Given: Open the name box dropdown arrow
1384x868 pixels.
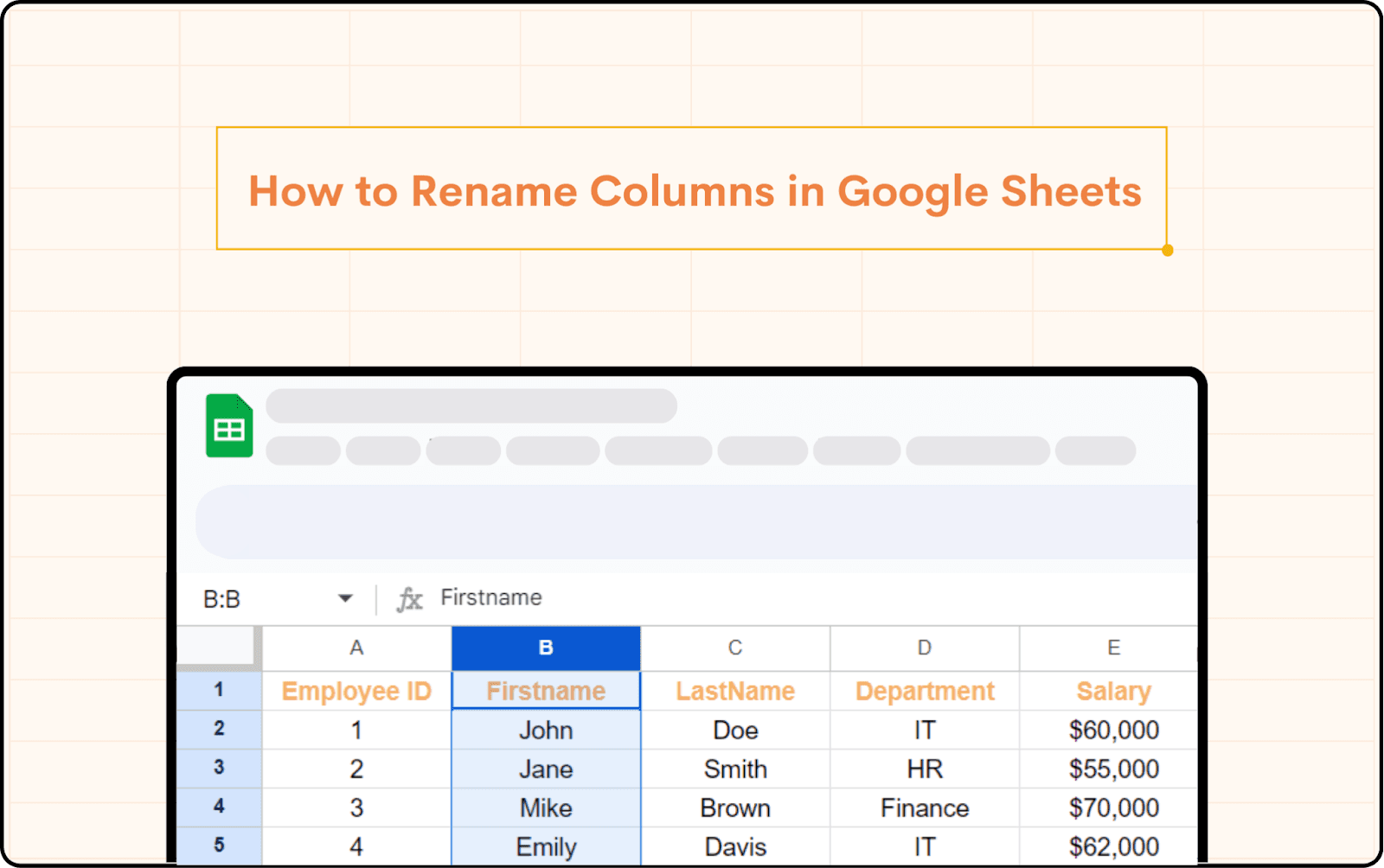Looking at the screenshot, I should pyautogui.click(x=345, y=598).
